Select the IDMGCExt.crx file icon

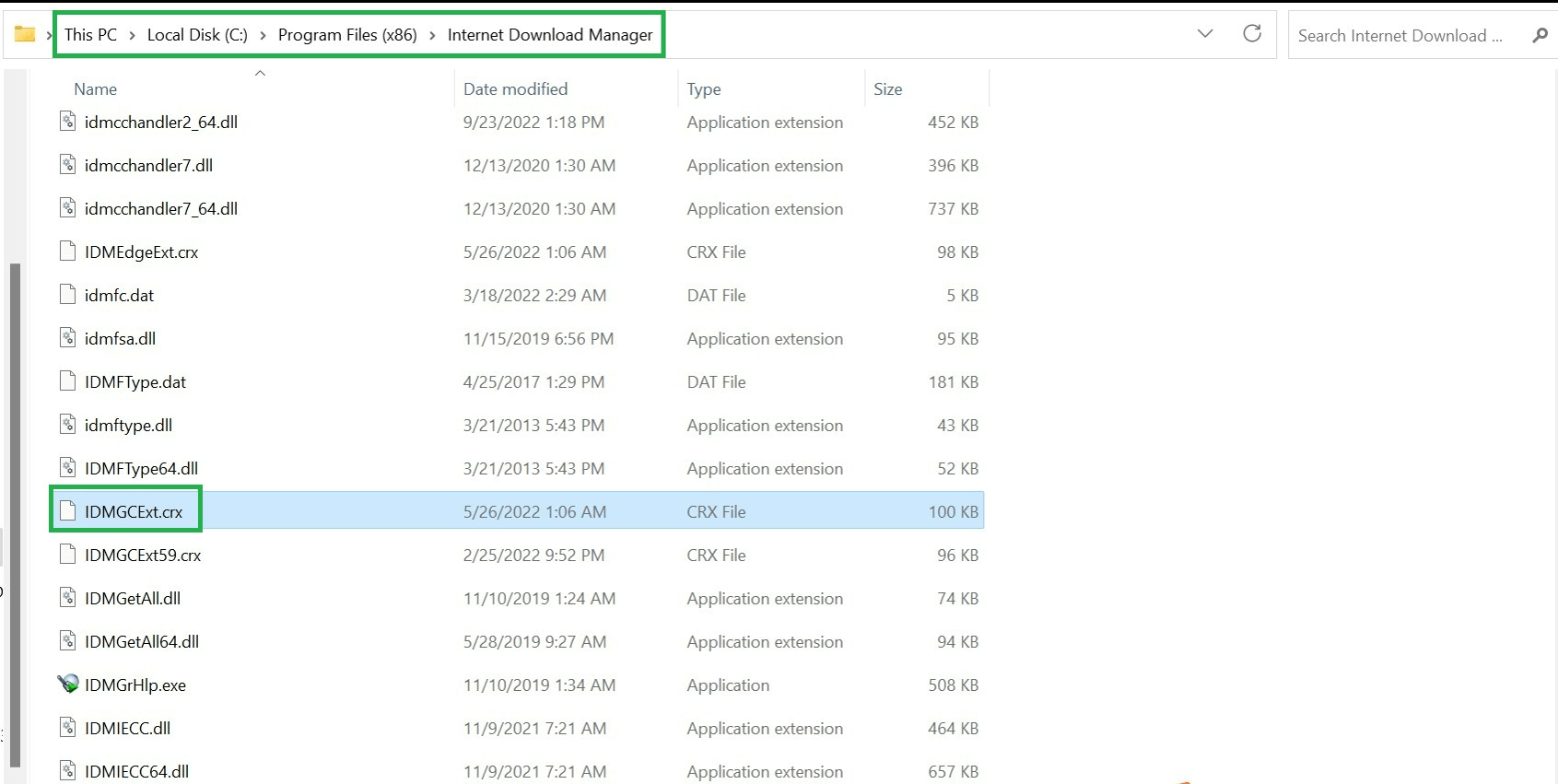67,511
